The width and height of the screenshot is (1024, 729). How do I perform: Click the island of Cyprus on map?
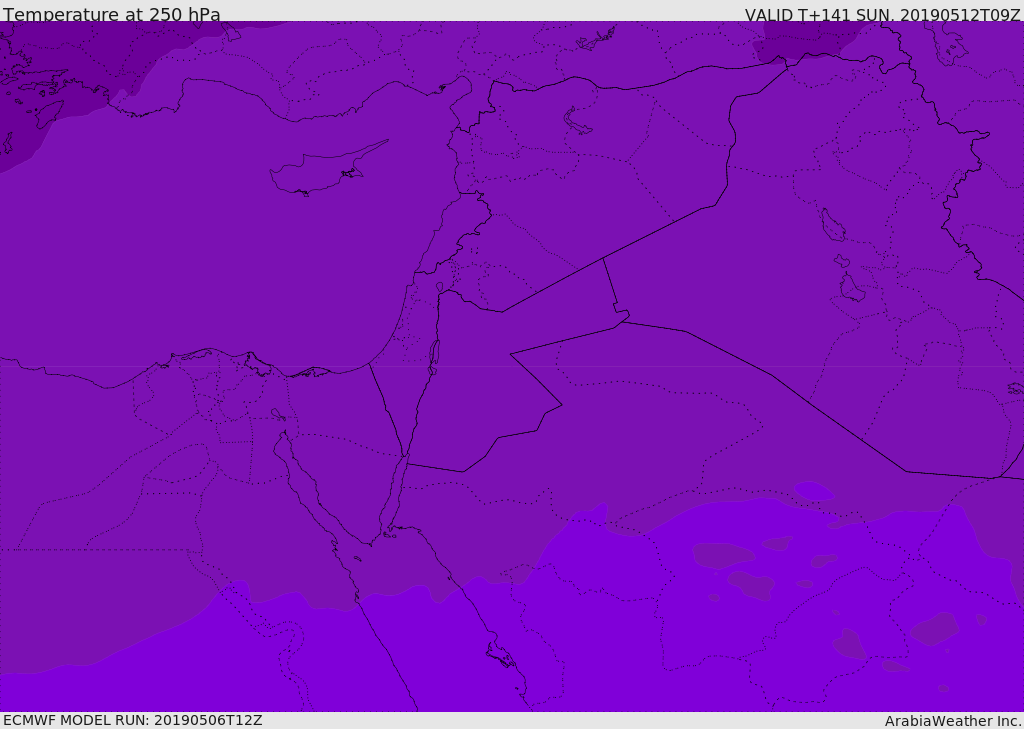[x=328, y=168]
